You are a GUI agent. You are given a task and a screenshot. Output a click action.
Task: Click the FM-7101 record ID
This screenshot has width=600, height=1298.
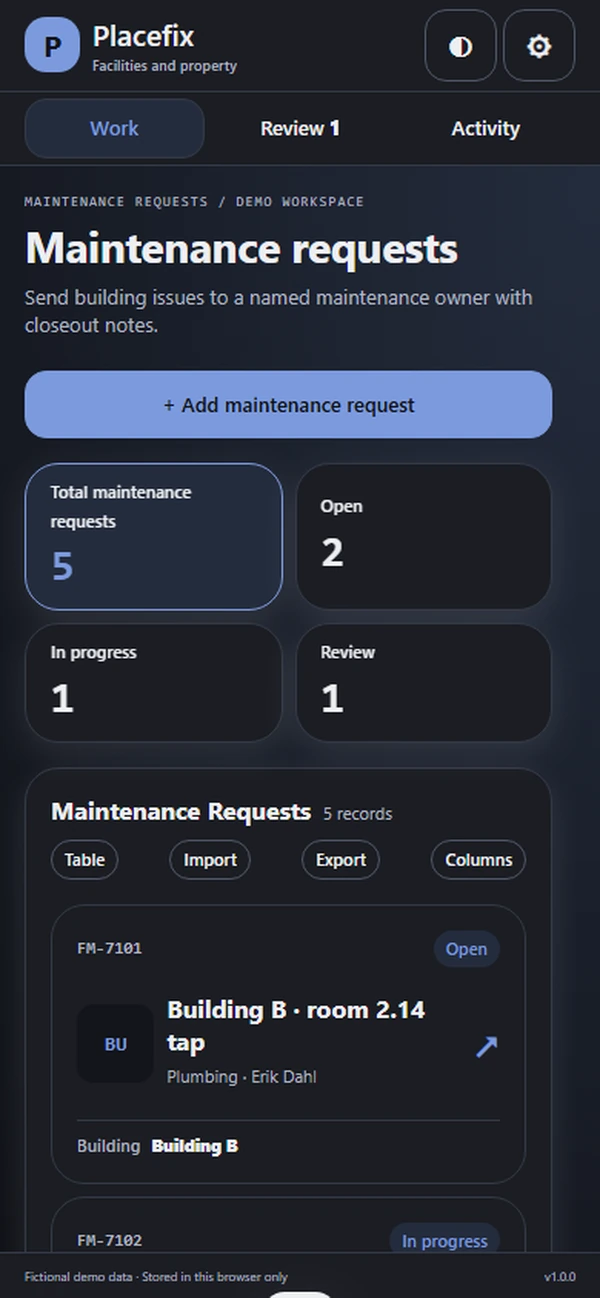pyautogui.click(x=110, y=948)
